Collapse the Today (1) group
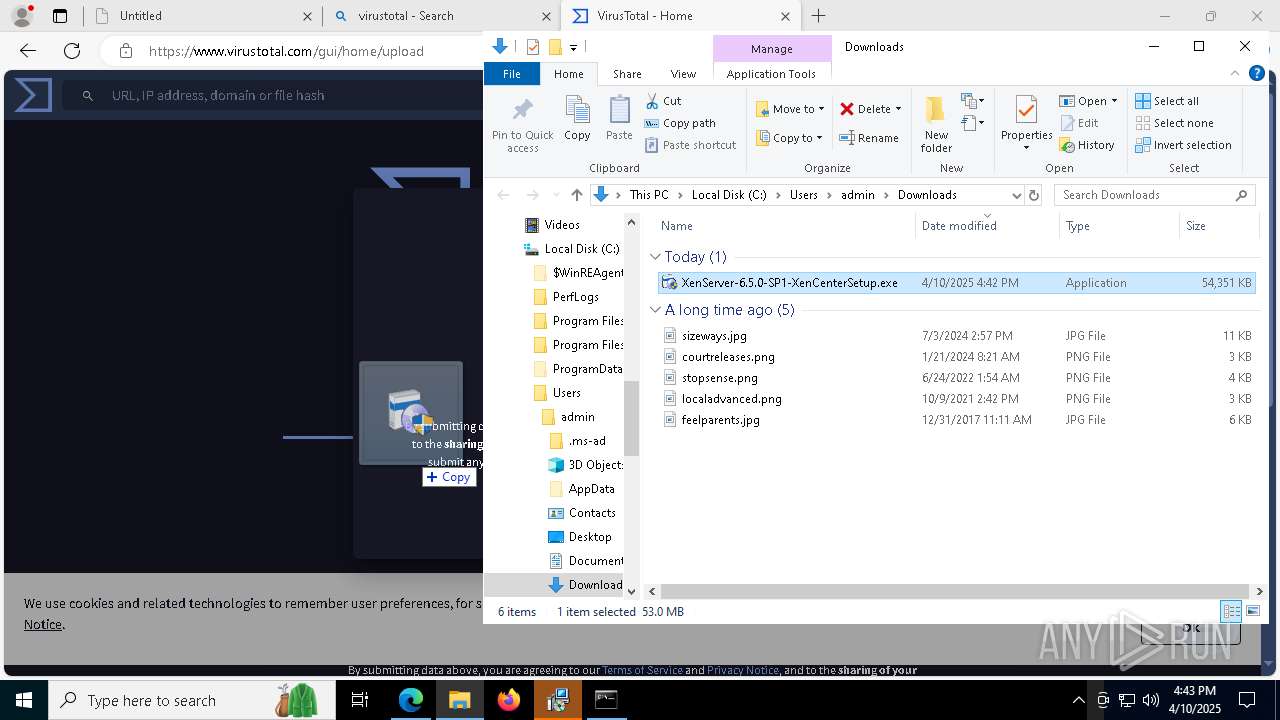Viewport: 1280px width, 720px height. 655,257
